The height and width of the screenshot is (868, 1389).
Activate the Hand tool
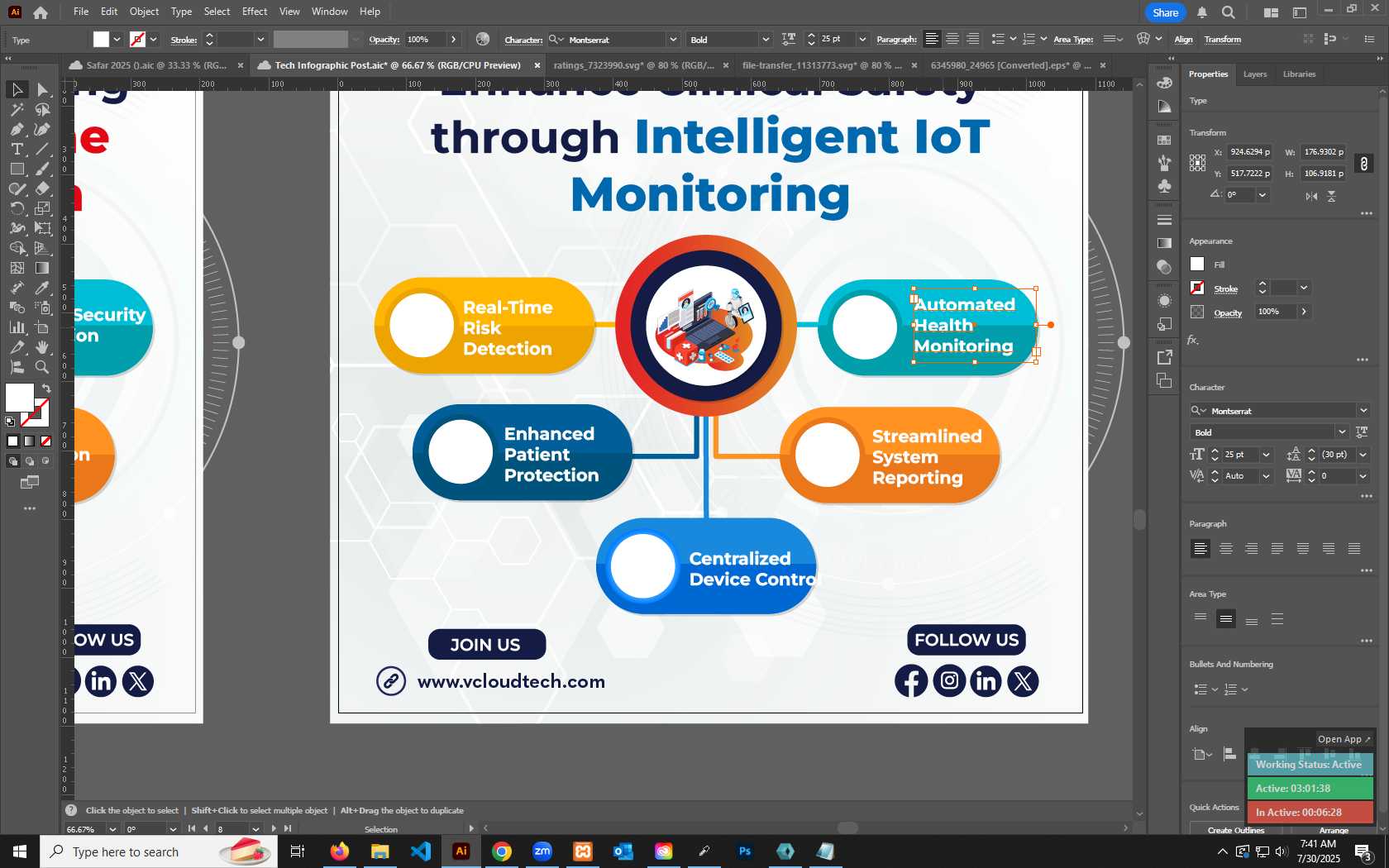coord(42,347)
